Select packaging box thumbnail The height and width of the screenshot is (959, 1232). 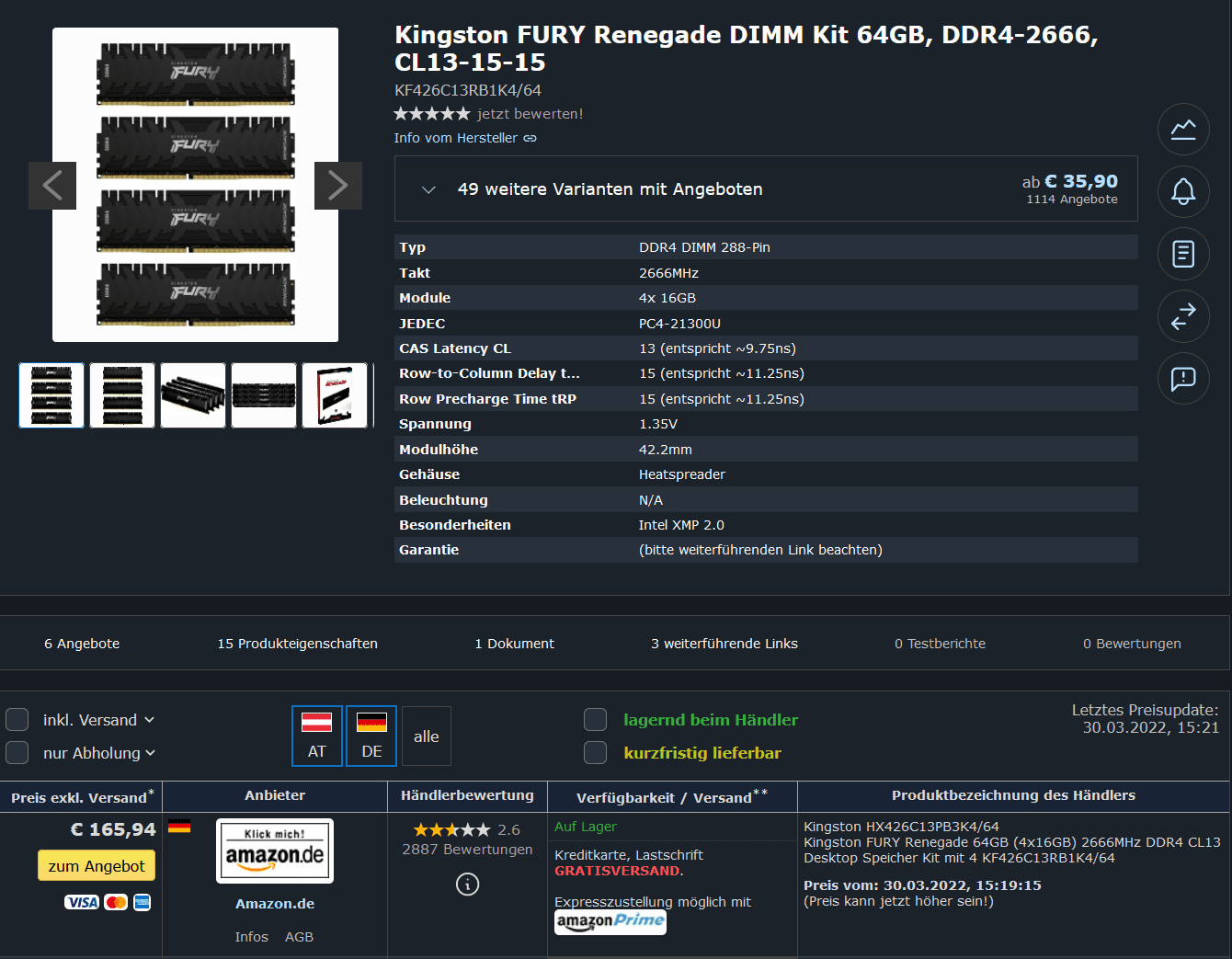[335, 395]
